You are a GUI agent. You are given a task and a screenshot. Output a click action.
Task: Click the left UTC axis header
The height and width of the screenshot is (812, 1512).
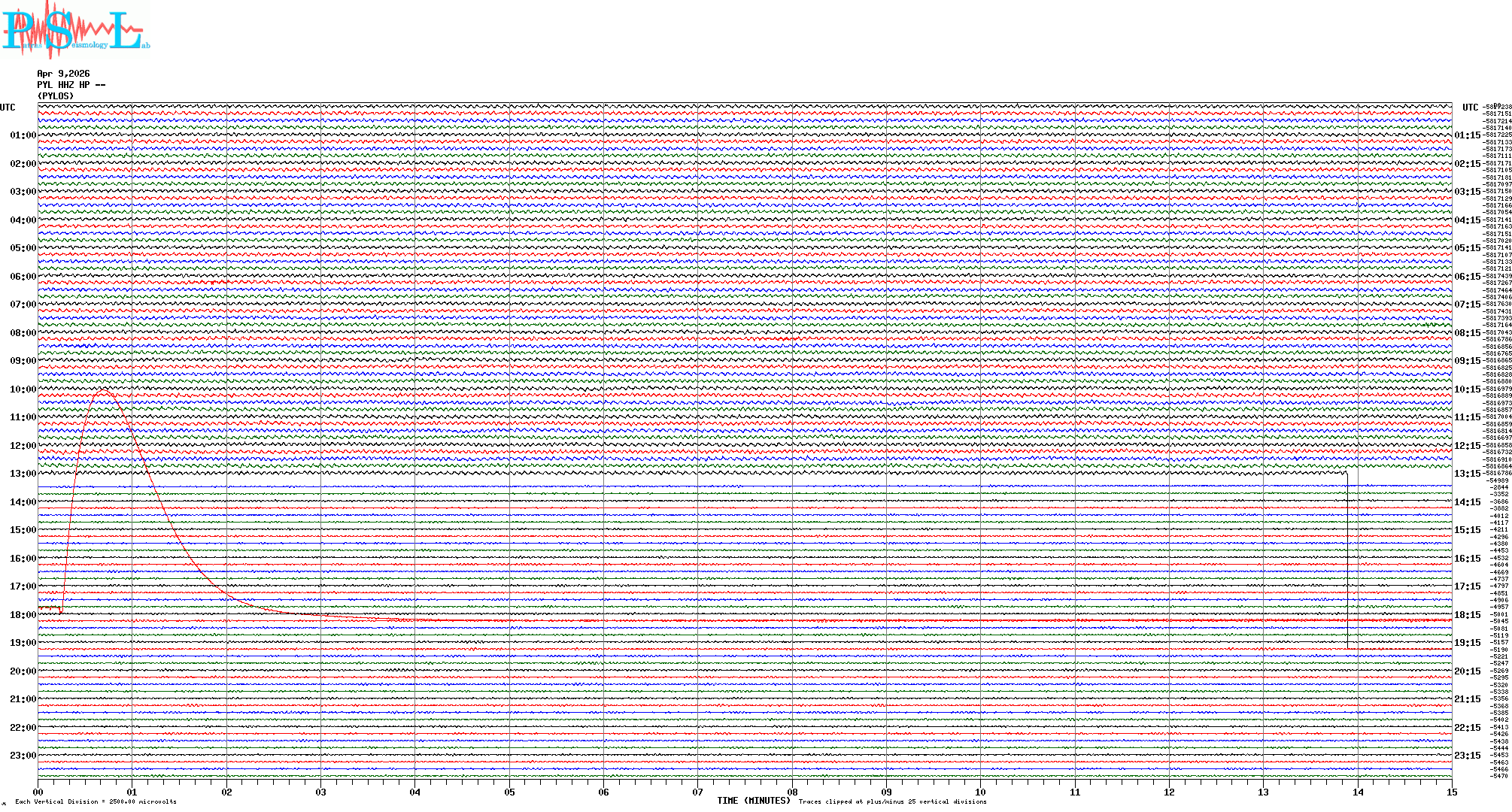coord(8,108)
